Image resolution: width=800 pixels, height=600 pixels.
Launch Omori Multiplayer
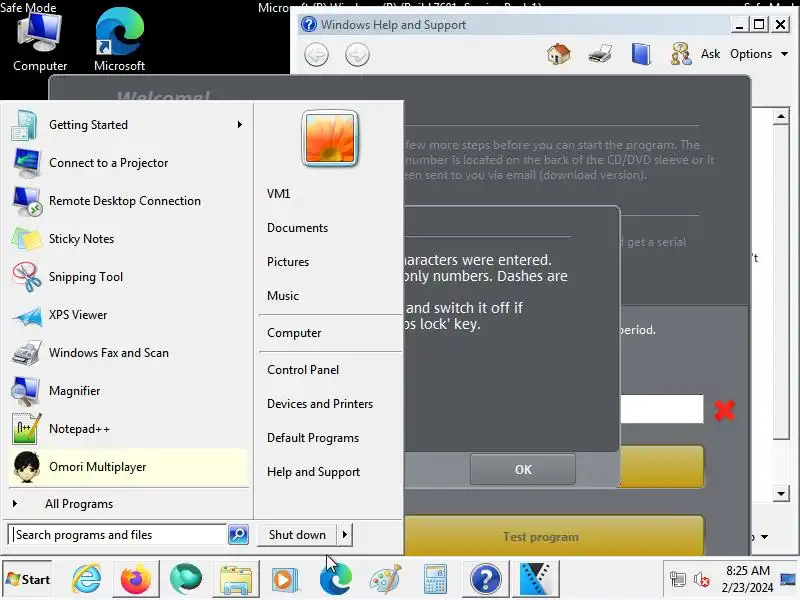pos(128,467)
